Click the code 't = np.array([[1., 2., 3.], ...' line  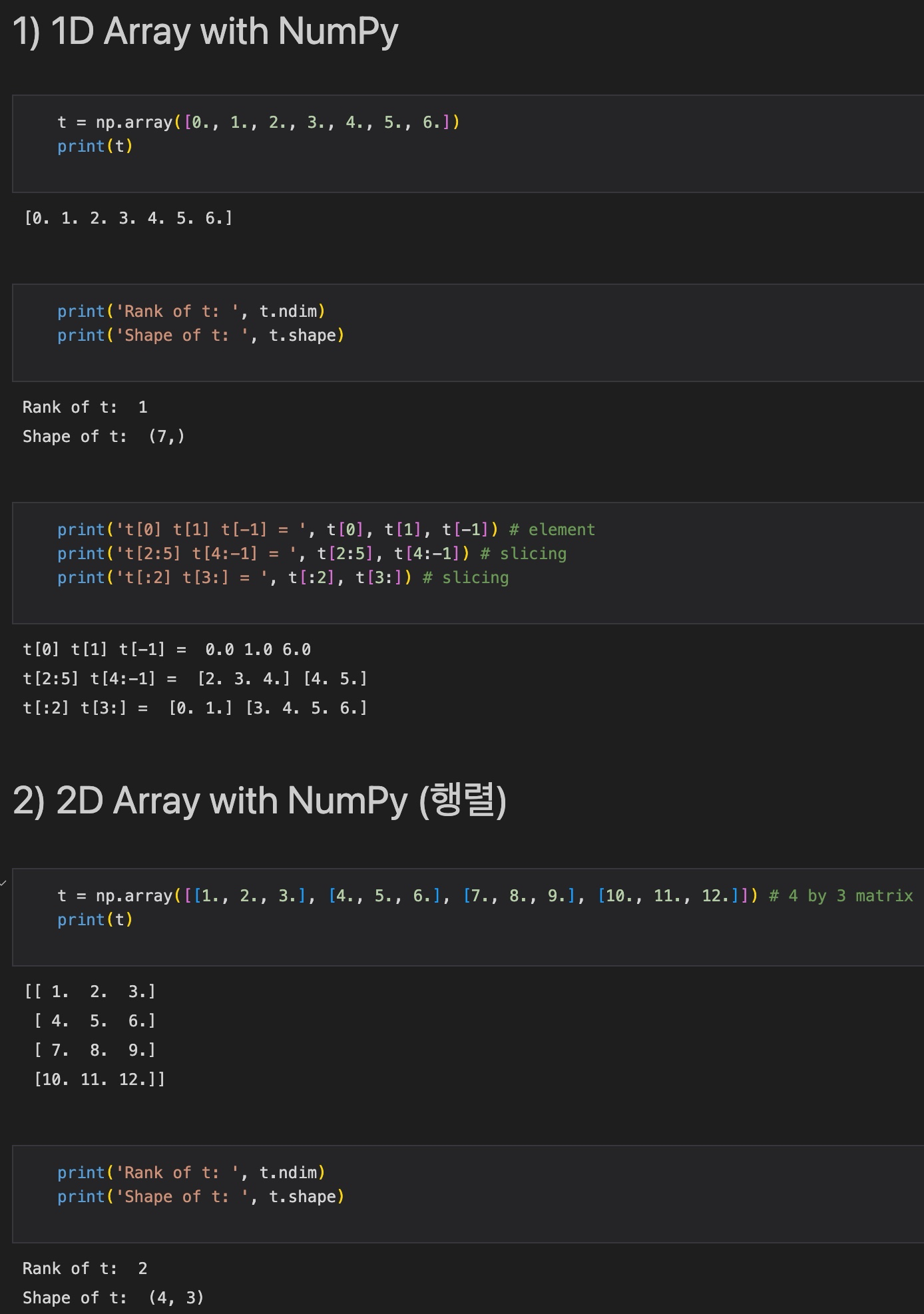point(407,896)
